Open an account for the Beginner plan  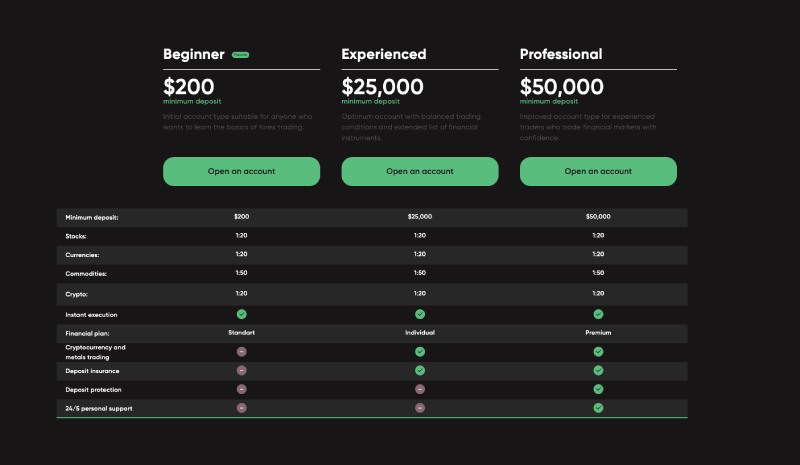tap(241, 171)
